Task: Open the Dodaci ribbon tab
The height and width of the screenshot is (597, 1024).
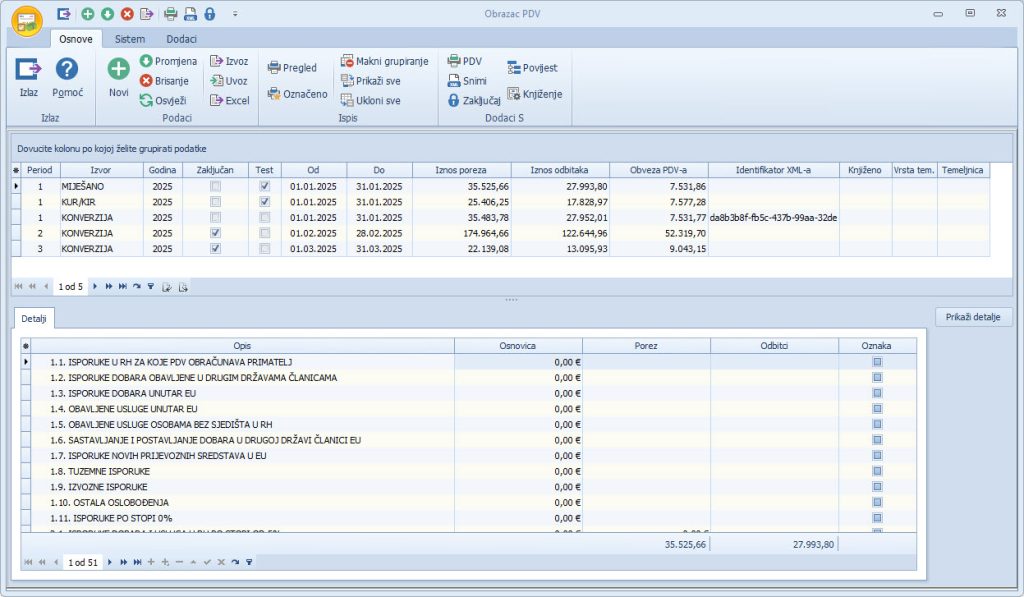Action: click(x=181, y=39)
